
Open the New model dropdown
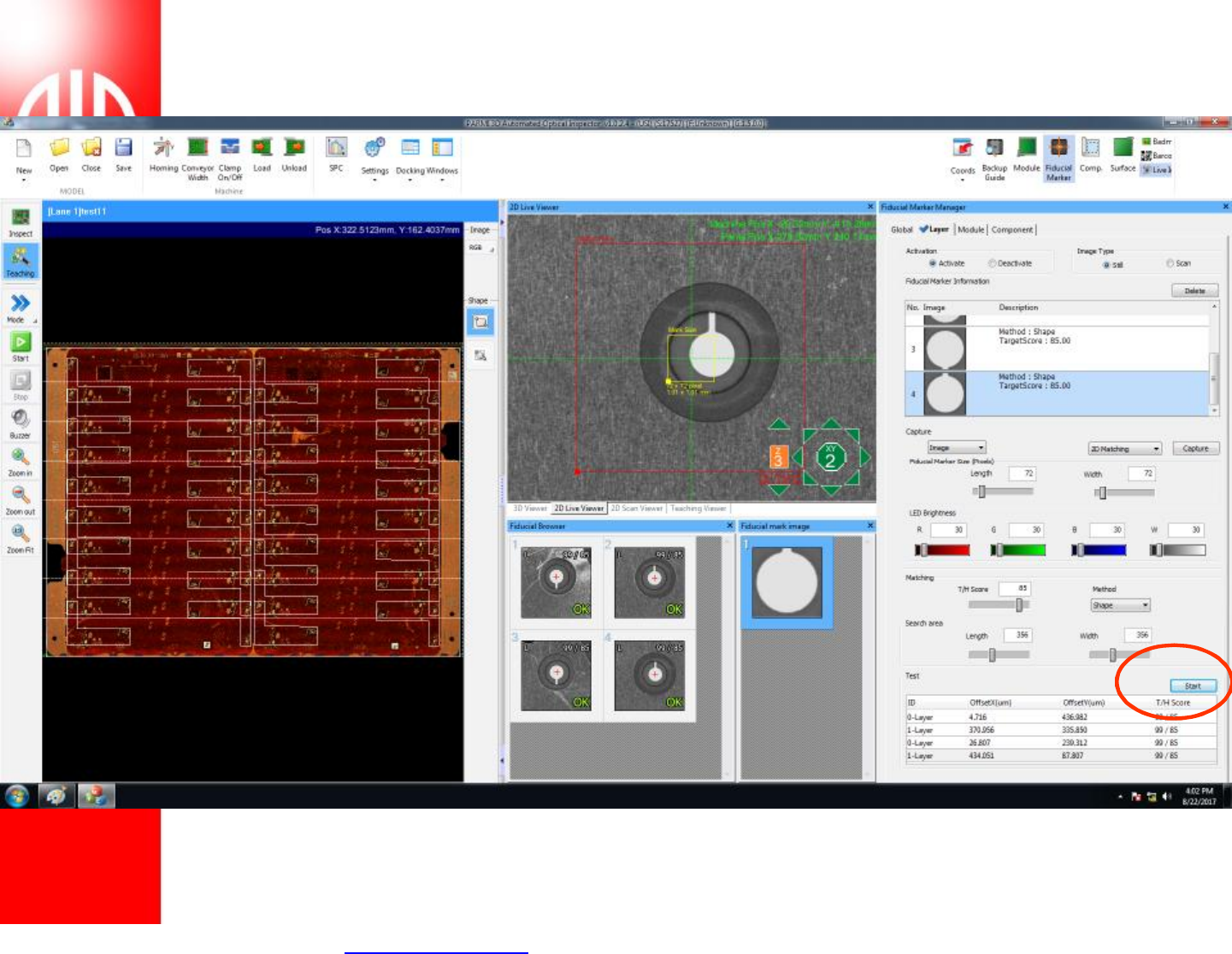pos(24,180)
